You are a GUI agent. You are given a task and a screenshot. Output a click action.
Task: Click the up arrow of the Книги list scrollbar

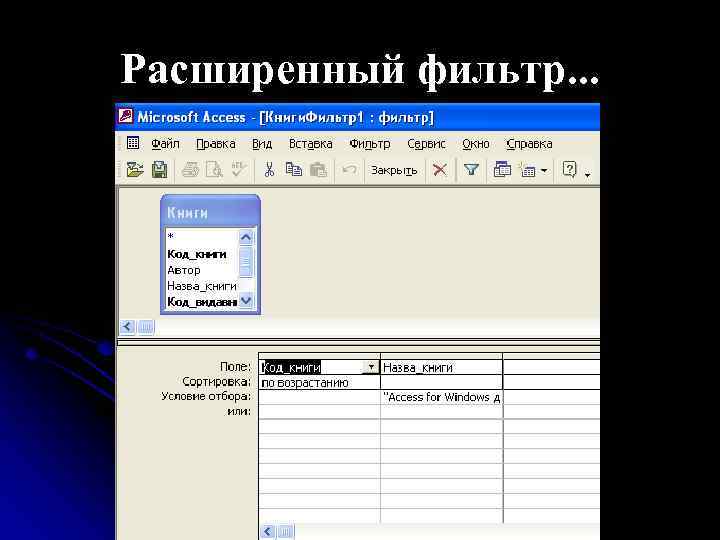[x=246, y=237]
